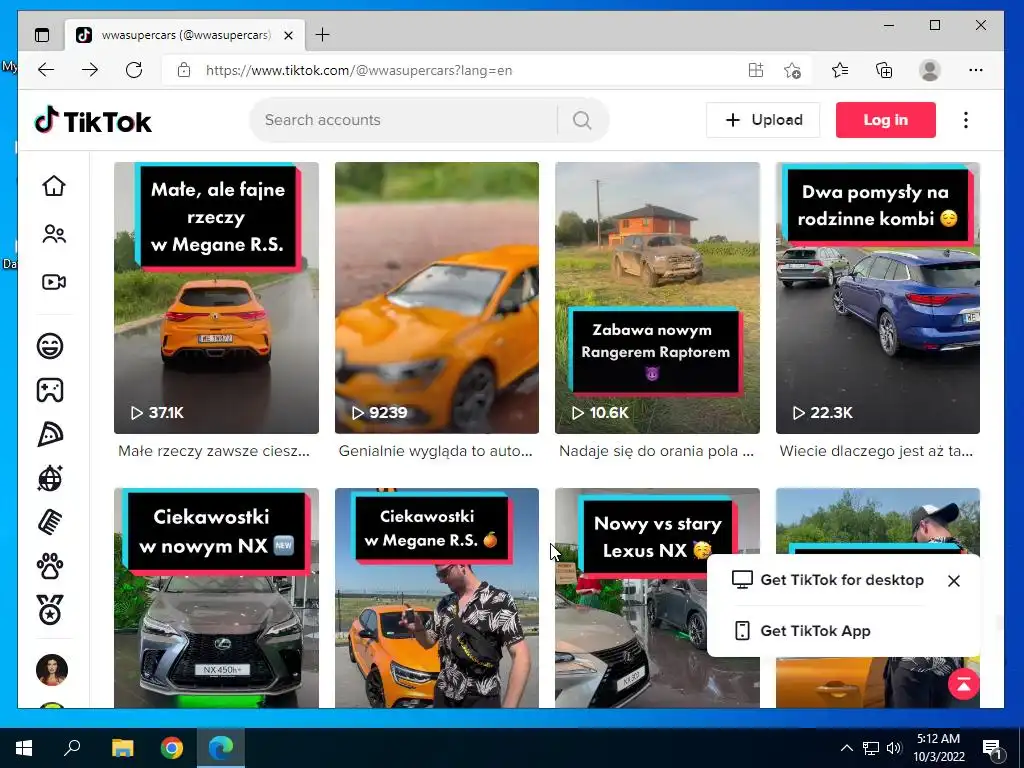Select Get TikTok App option
Viewport: 1024px width, 768px height.
point(803,631)
